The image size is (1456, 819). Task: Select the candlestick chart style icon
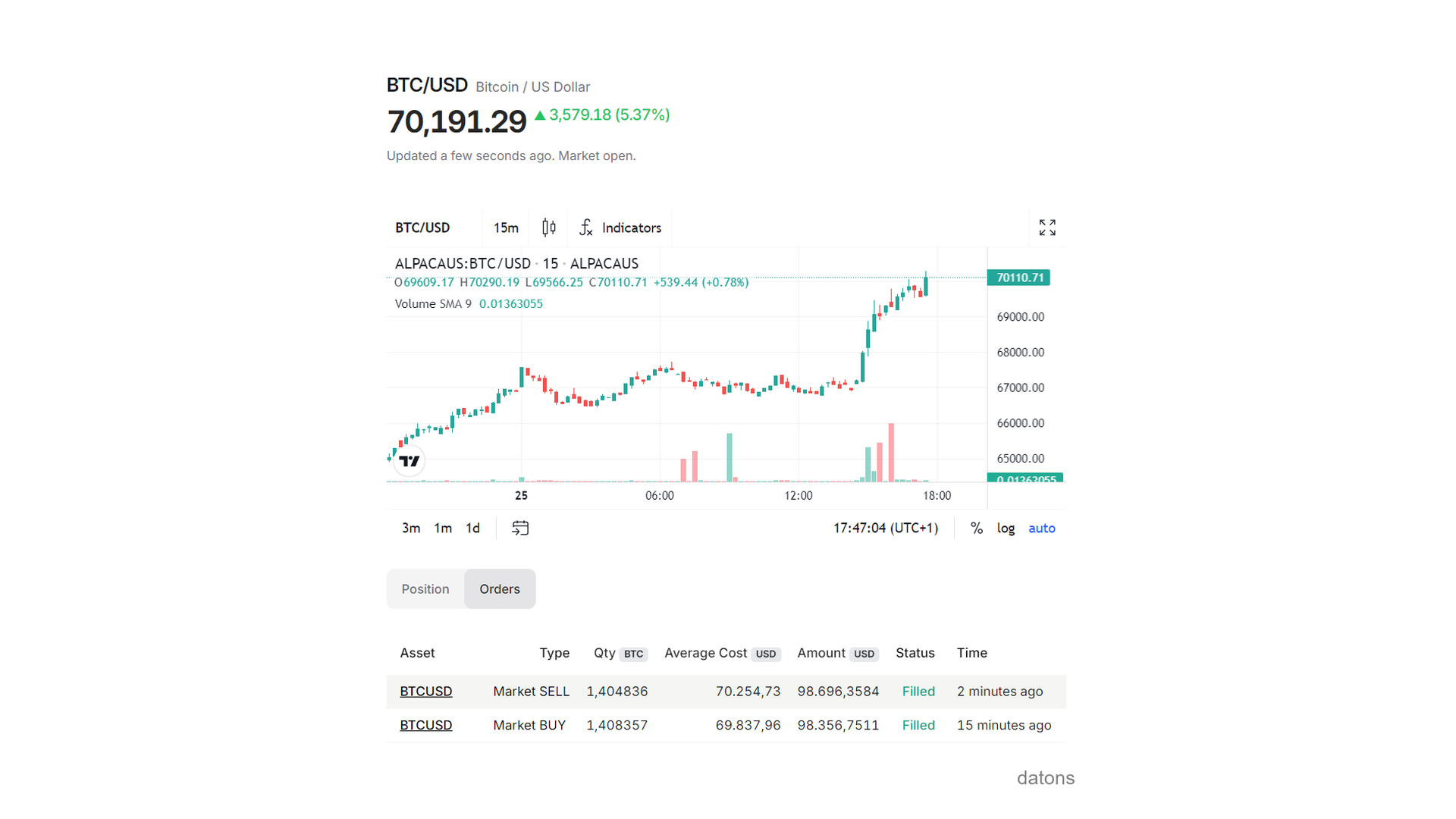[548, 227]
